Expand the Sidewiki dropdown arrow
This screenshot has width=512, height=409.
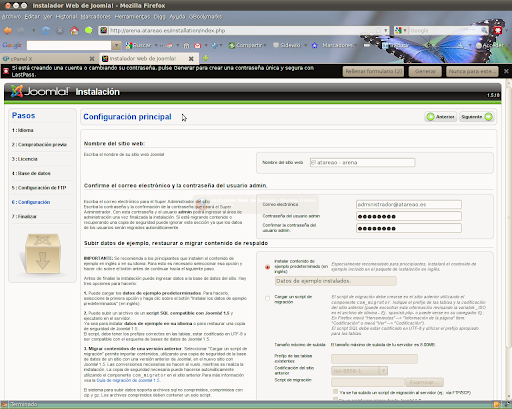coord(305,45)
